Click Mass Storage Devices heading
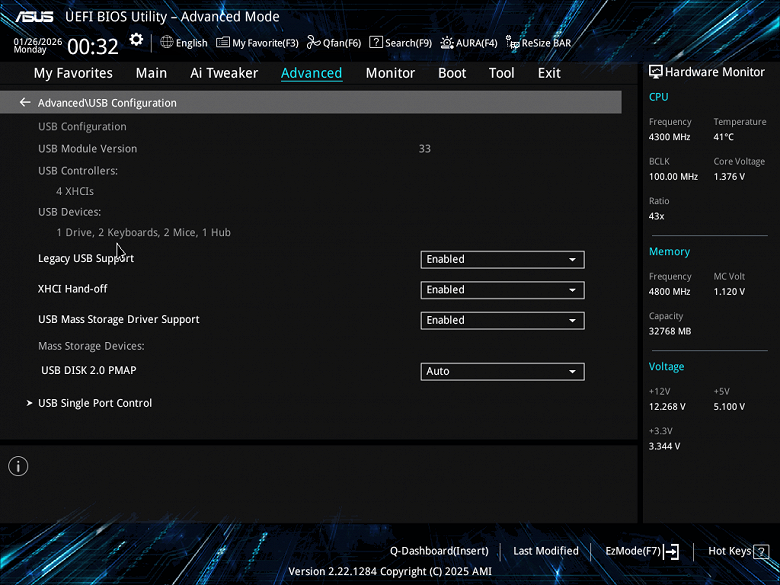The height and width of the screenshot is (585, 780). 92,346
